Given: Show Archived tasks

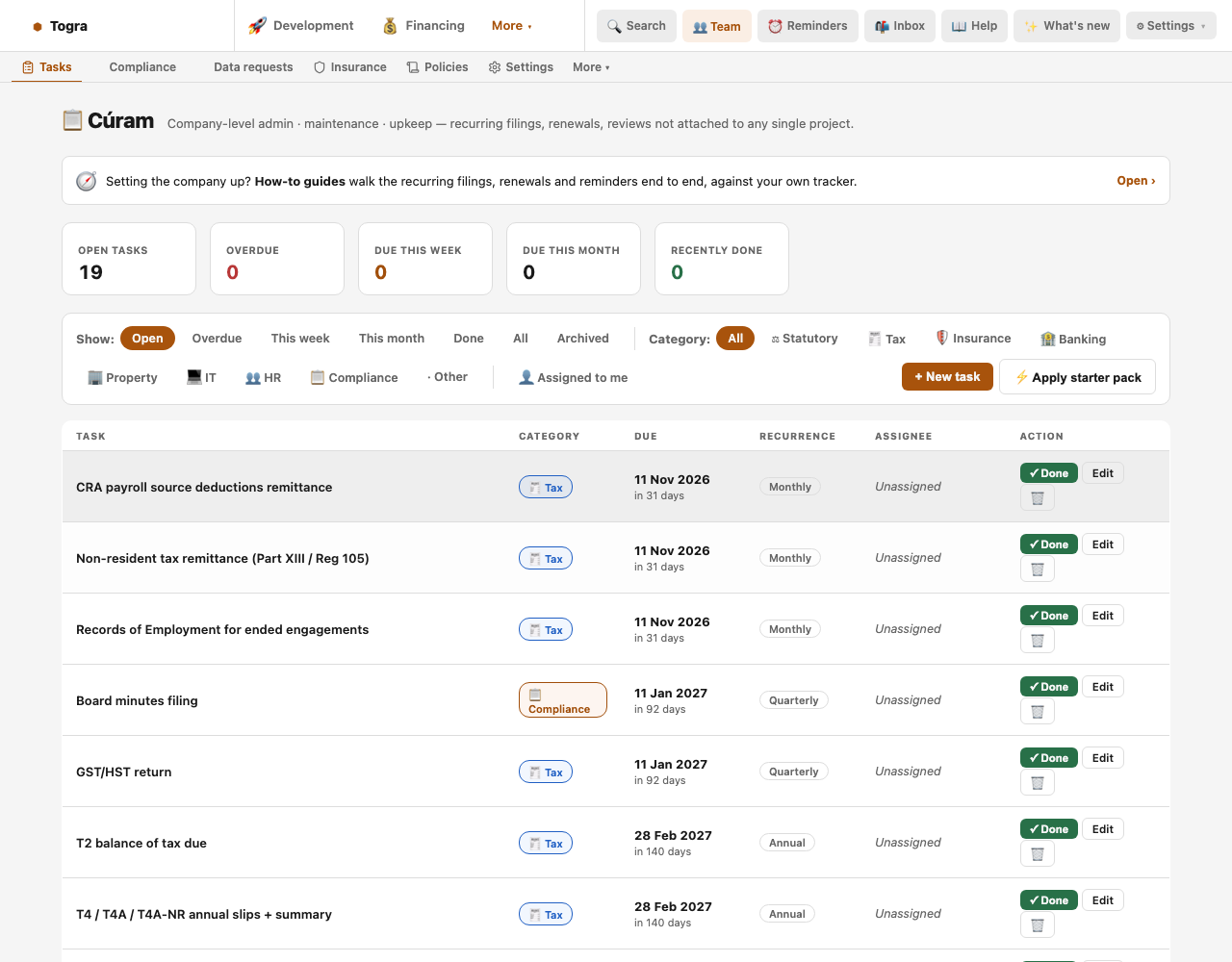Looking at the screenshot, I should pos(583,339).
